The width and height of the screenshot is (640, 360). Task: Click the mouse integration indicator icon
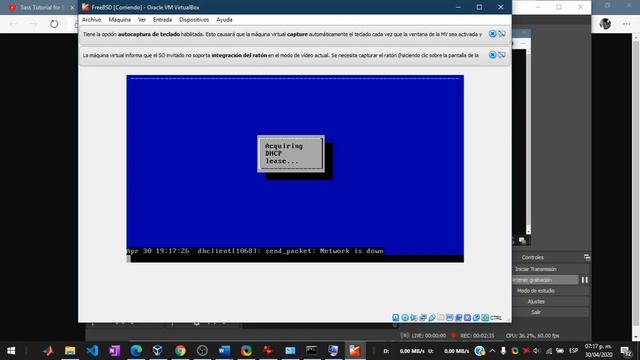[x=476, y=318]
